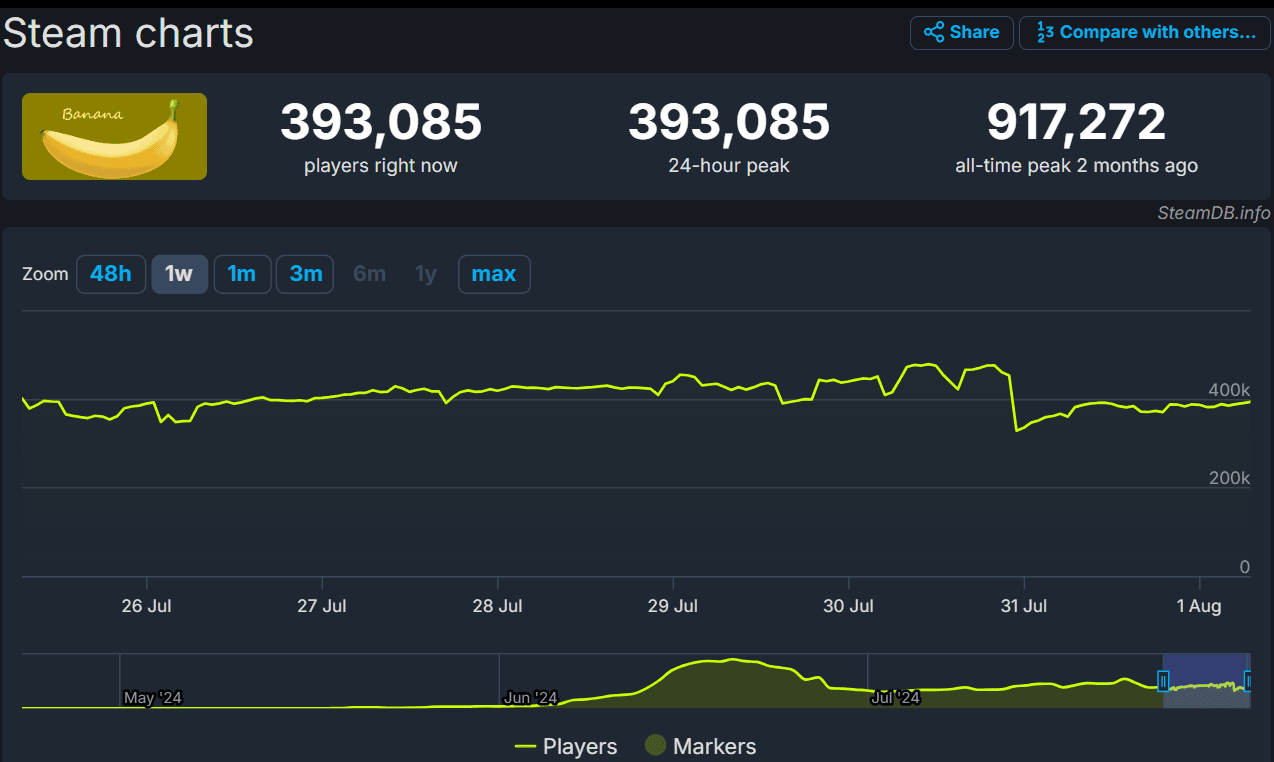The image size is (1274, 762).
Task: Toggle the Players series in legend
Action: point(566,746)
